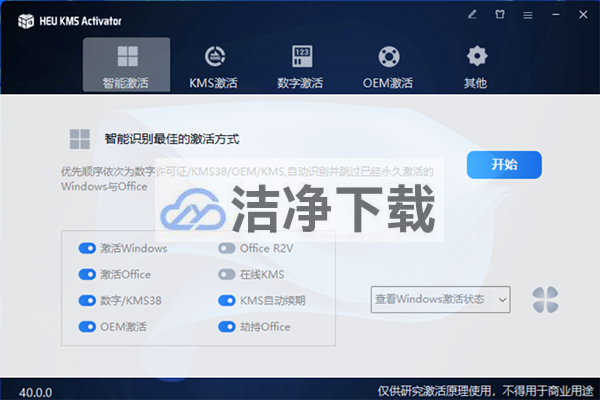The height and width of the screenshot is (400, 600).
Task: Toggle the KMS自动续期 switch
Action: 227,300
